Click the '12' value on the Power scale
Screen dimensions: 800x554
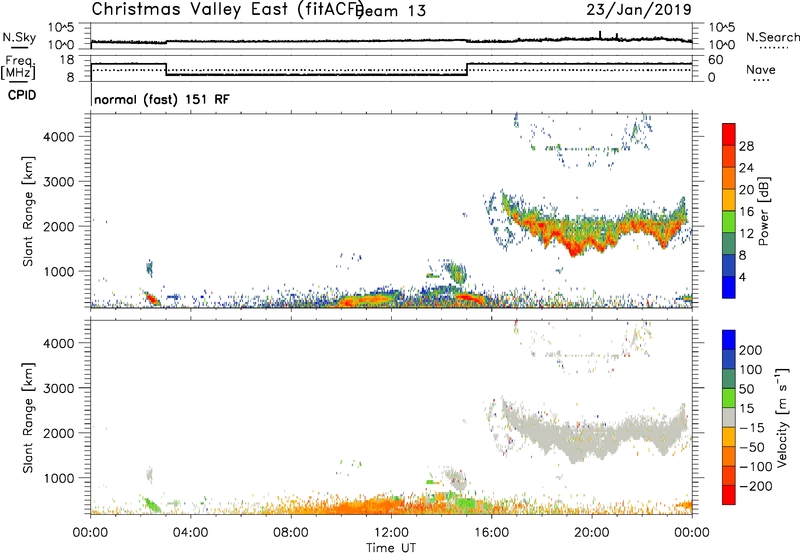tap(746, 234)
